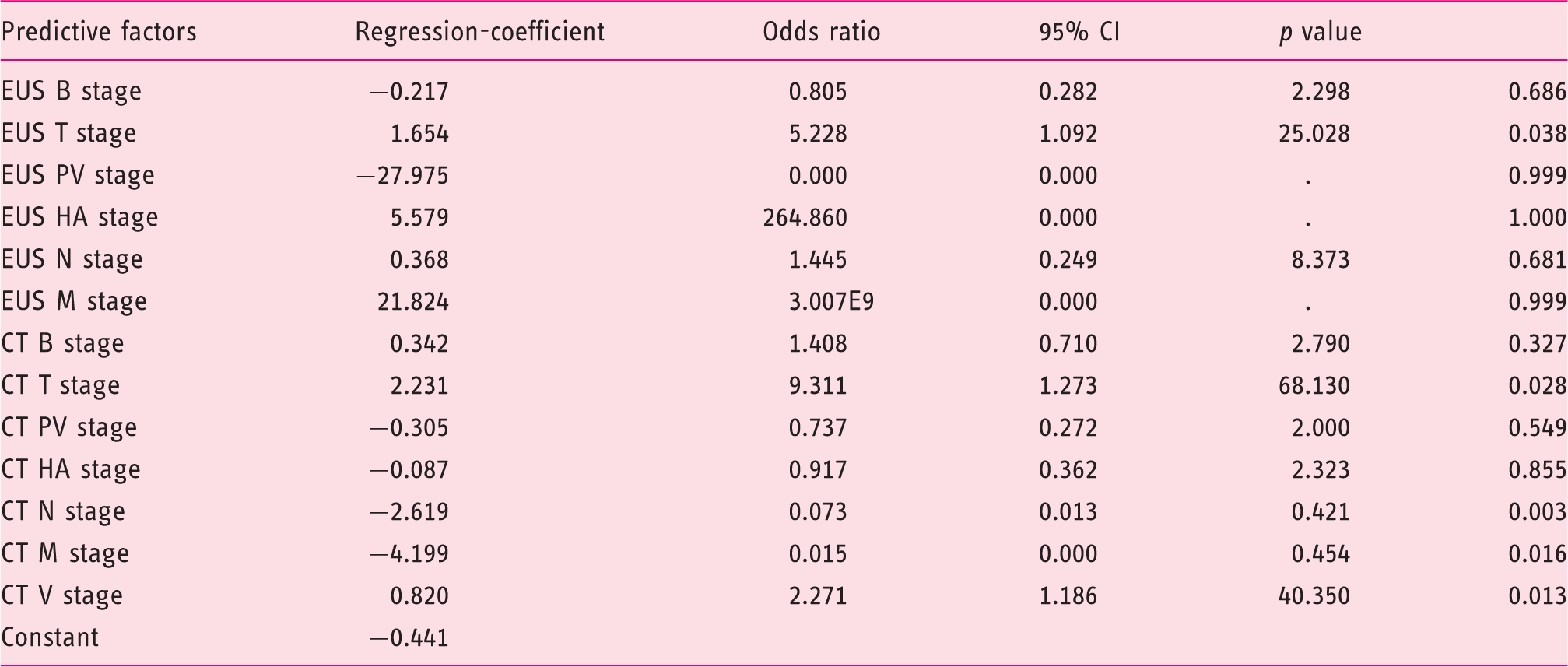Click the Constant row label
The height and width of the screenshot is (667, 1568).
click(51, 637)
